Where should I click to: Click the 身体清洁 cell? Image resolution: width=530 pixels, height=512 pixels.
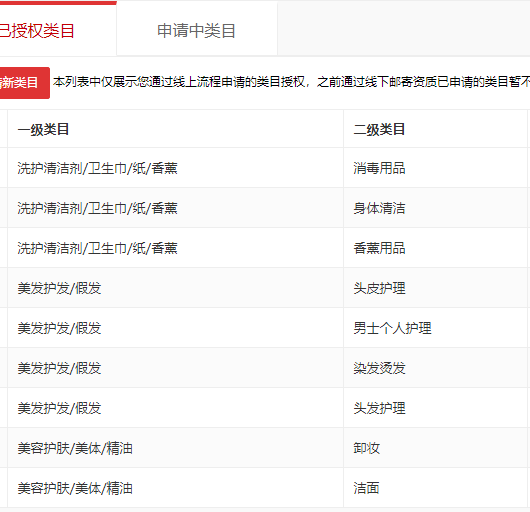(379, 208)
